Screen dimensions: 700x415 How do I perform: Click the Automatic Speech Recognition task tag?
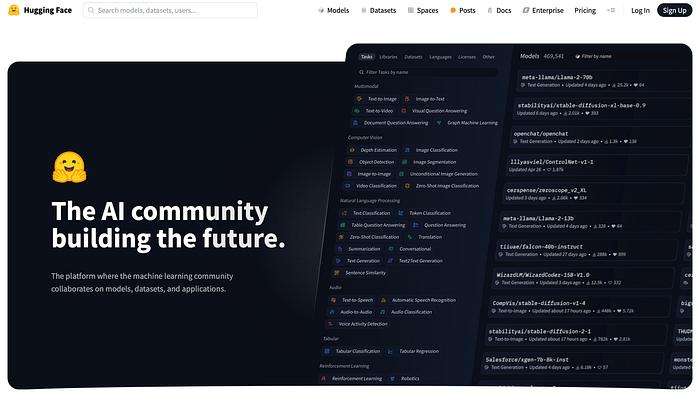point(418,300)
